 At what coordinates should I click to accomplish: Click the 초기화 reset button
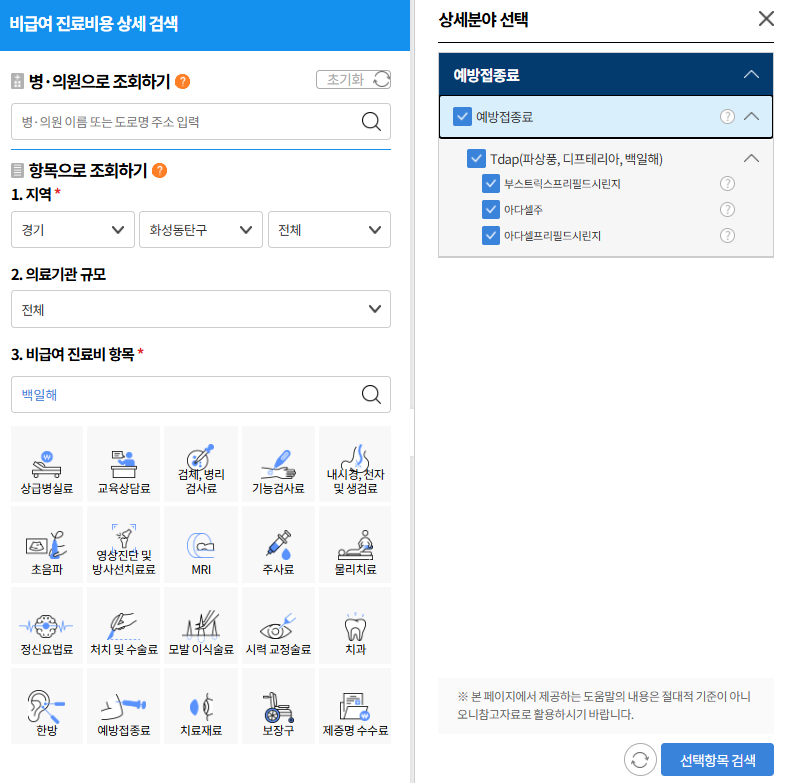(x=354, y=79)
